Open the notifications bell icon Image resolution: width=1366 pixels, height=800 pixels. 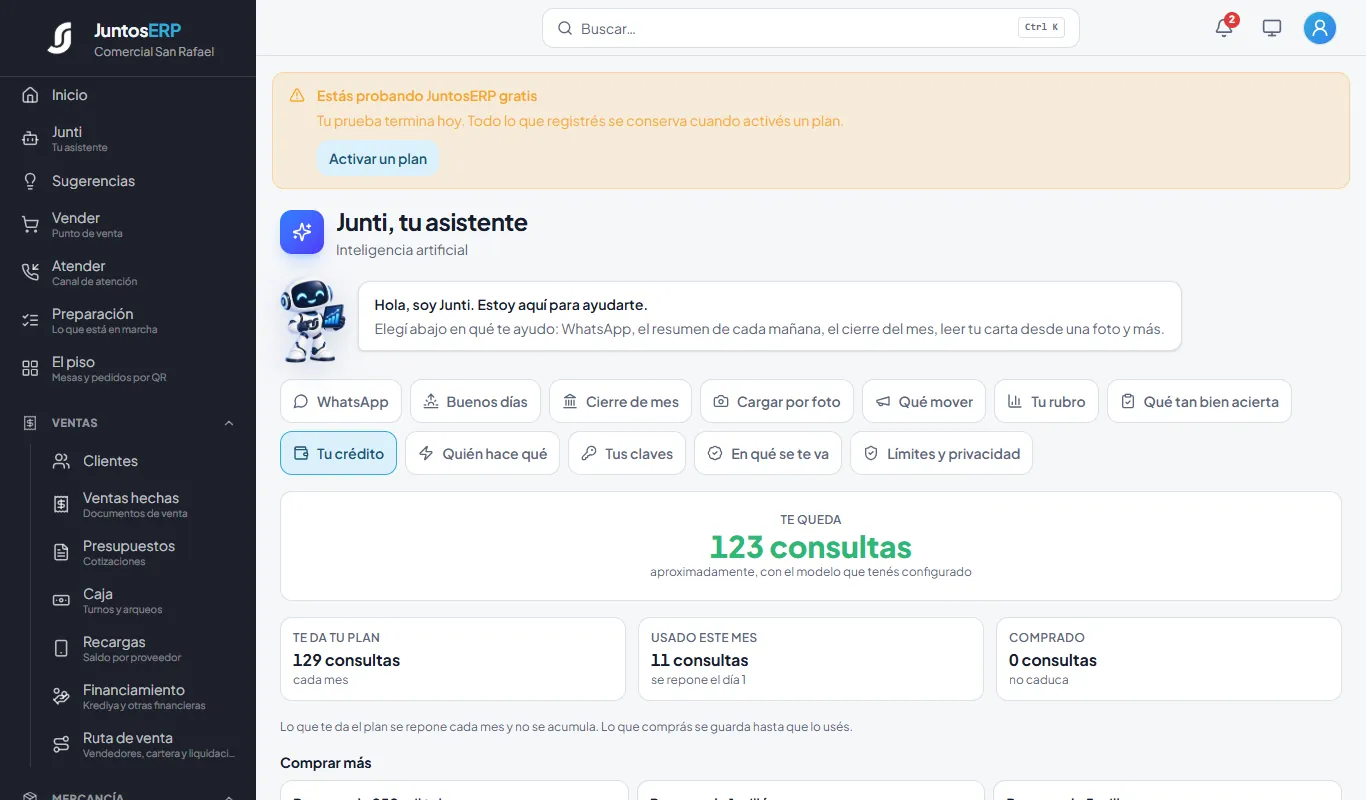click(1224, 28)
